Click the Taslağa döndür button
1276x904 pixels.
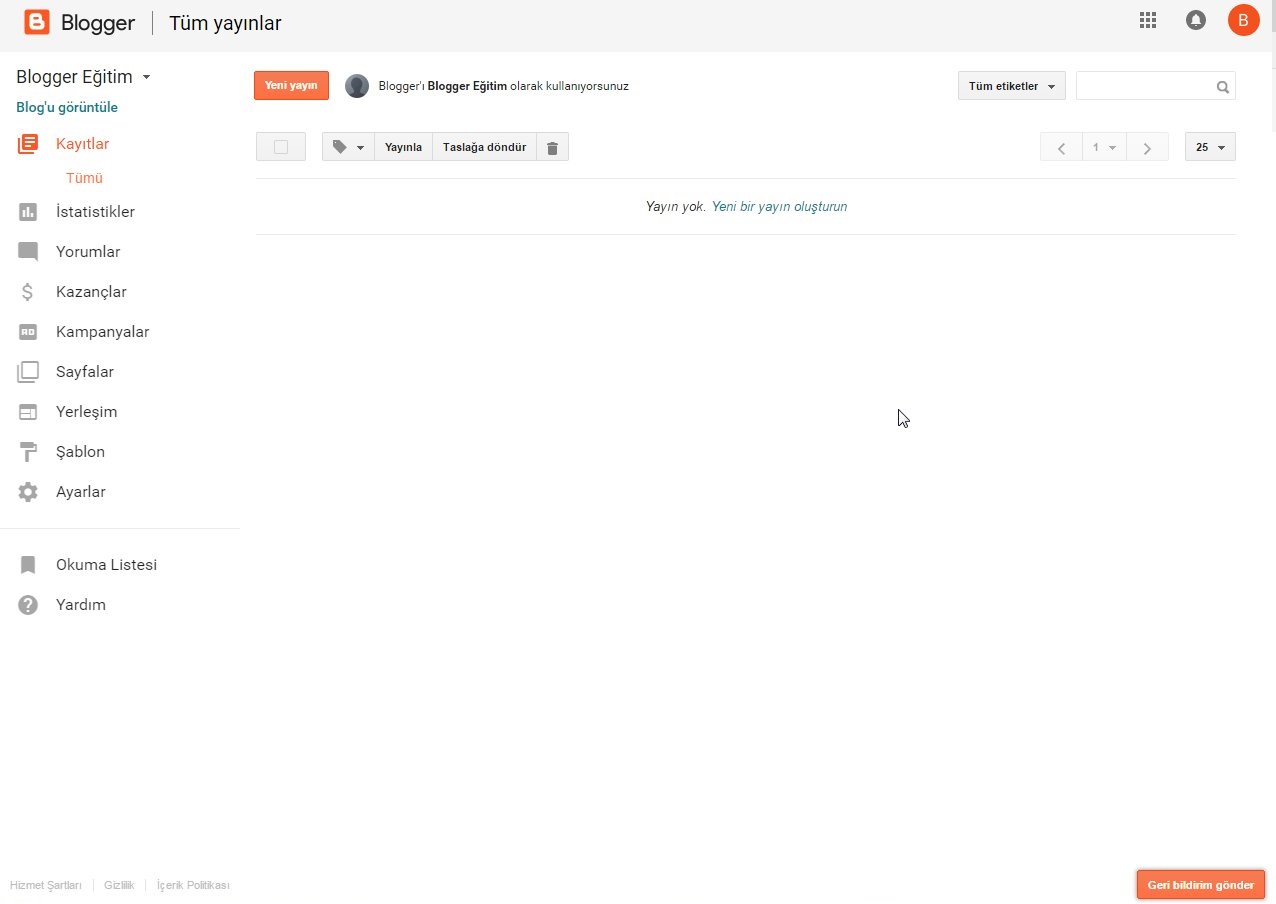(x=484, y=147)
